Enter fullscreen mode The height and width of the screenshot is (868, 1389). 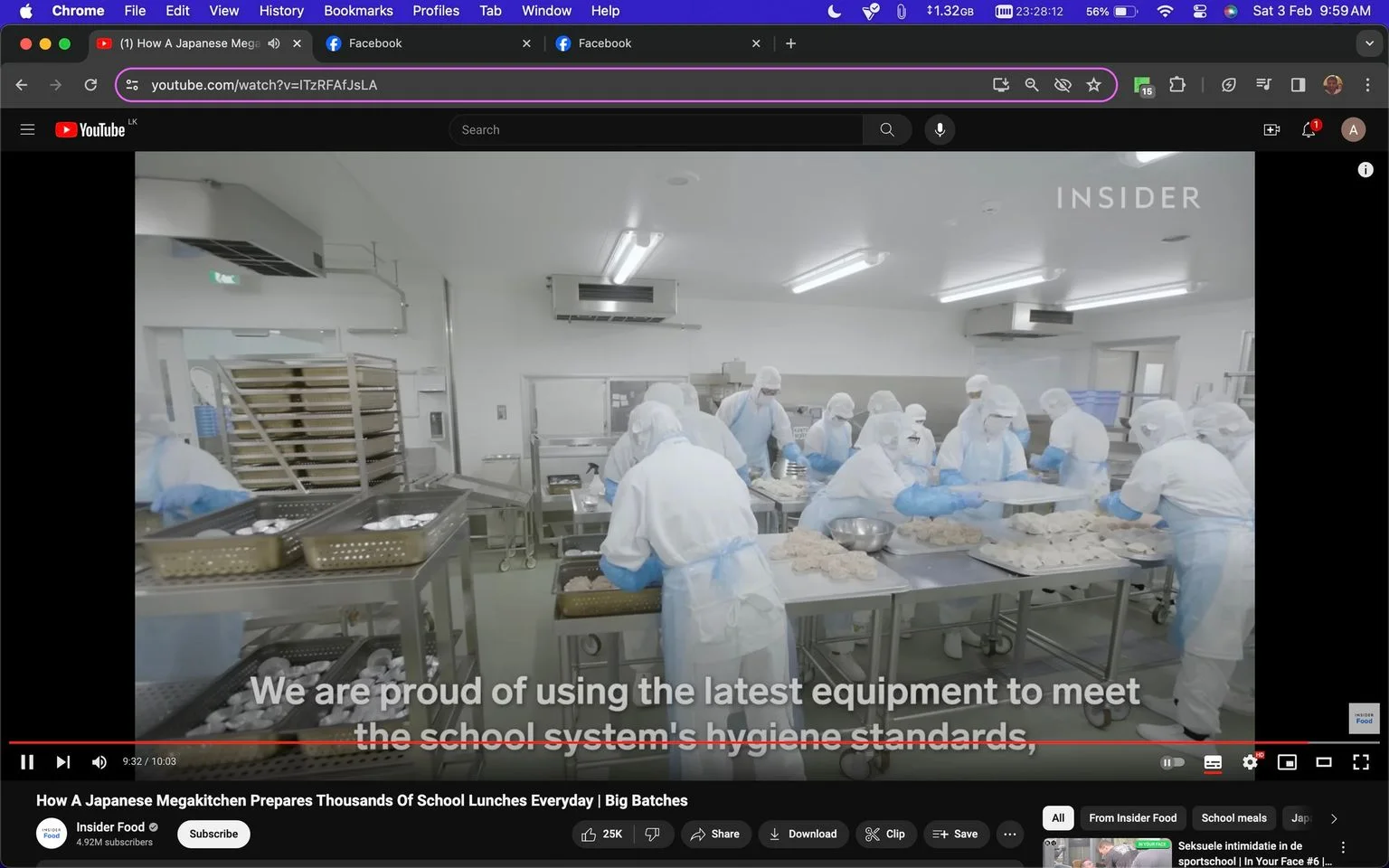coord(1360,762)
